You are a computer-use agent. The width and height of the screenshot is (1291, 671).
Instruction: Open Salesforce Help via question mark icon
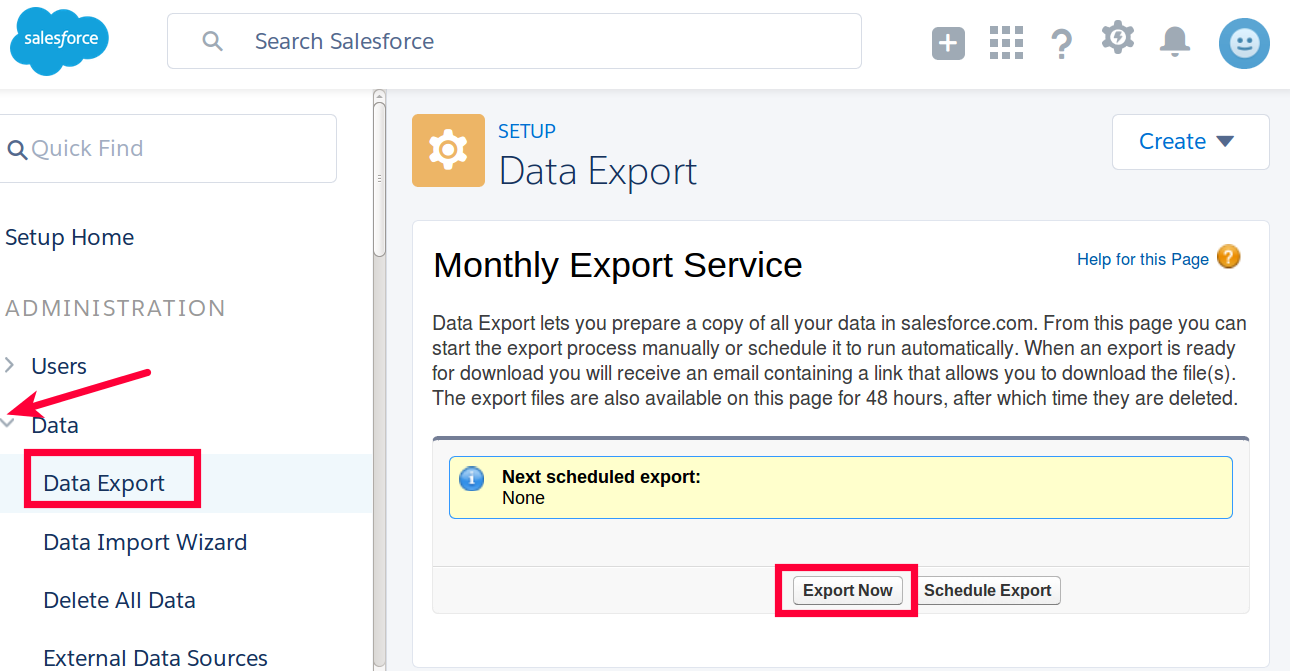1061,42
